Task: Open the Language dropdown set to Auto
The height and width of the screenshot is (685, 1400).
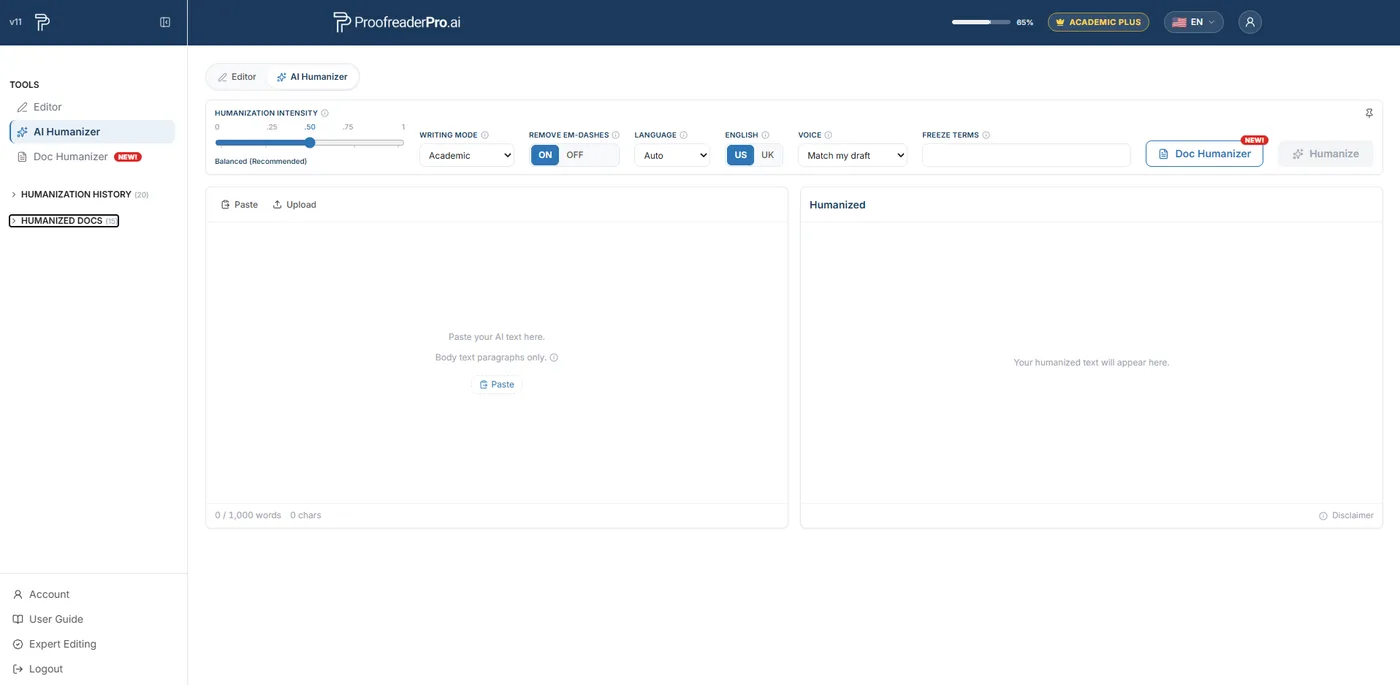Action: (672, 155)
